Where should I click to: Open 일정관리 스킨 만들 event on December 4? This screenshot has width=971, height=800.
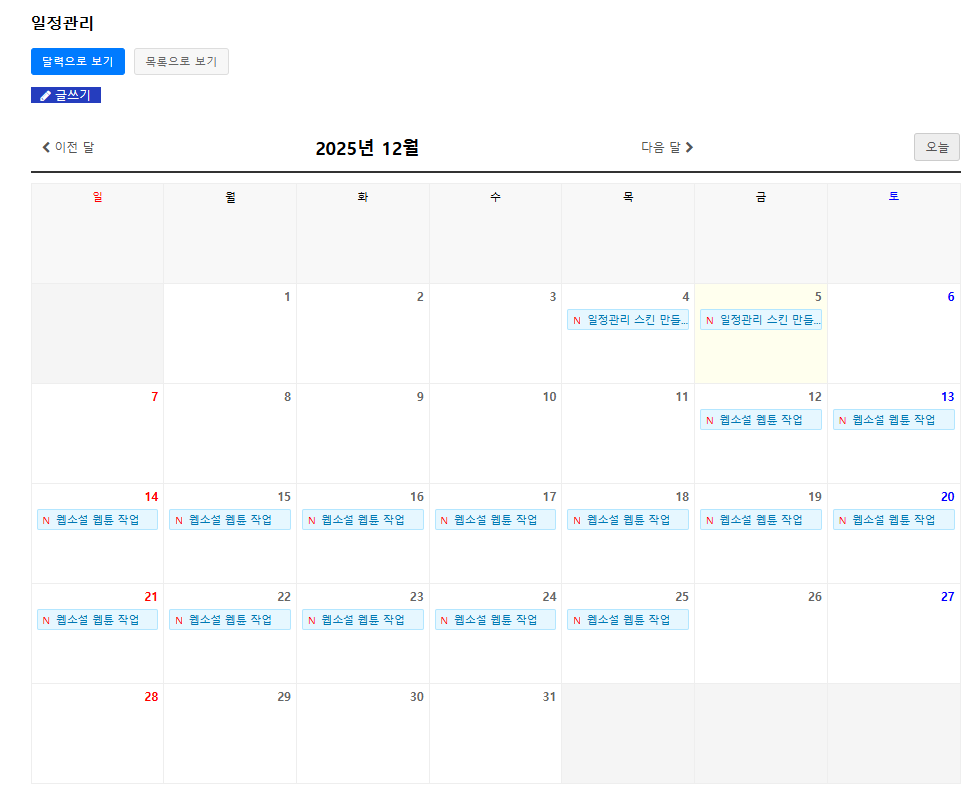(637, 320)
